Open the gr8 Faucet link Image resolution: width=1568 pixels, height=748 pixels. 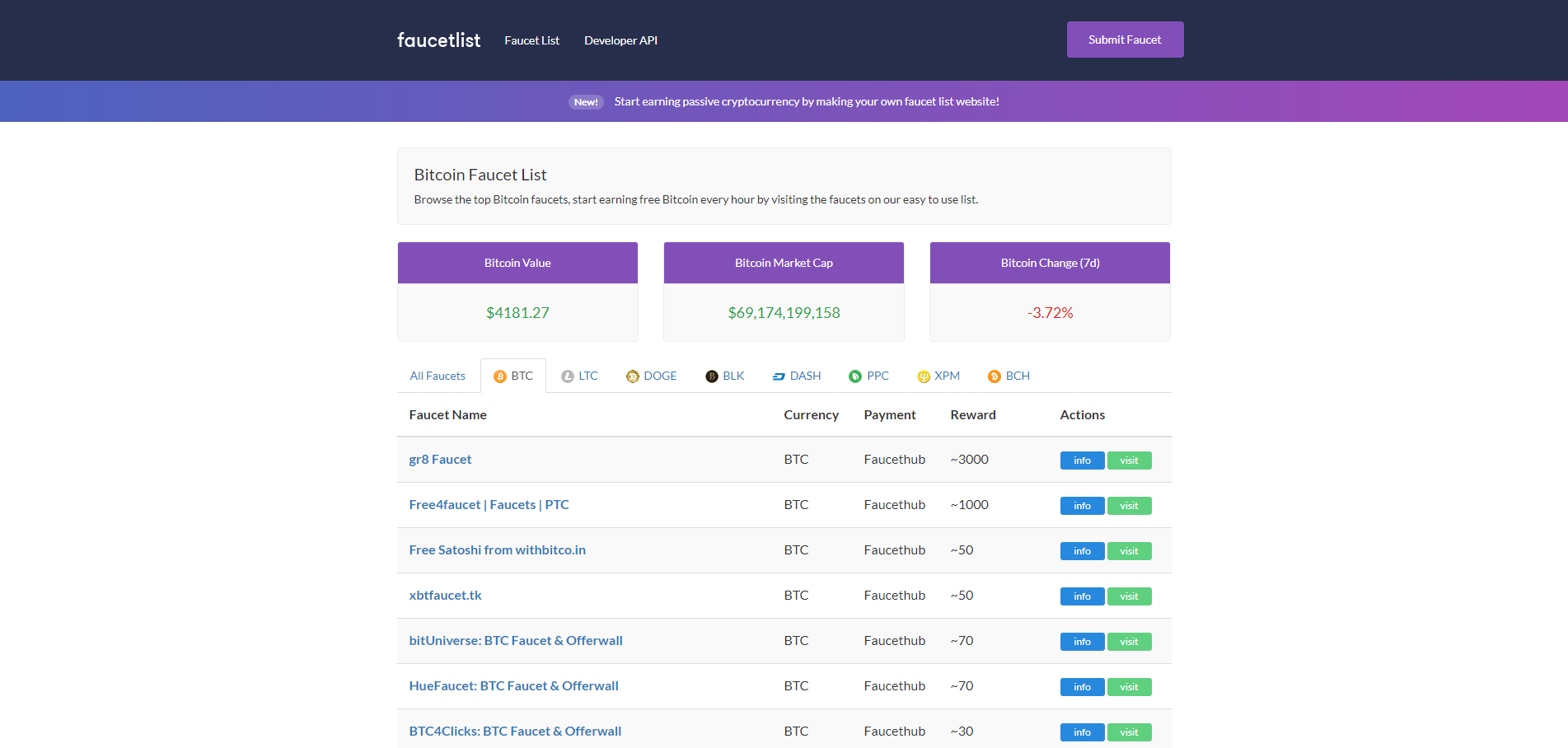pyautogui.click(x=440, y=459)
